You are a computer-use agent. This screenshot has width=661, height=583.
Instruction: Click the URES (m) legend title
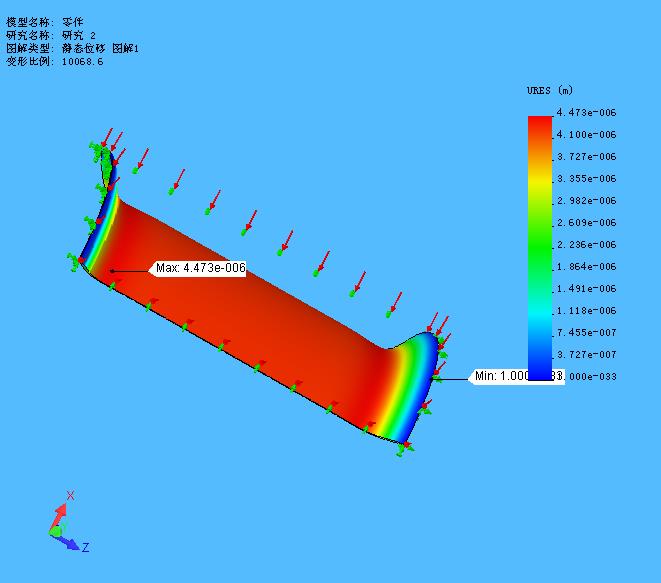pos(550,90)
